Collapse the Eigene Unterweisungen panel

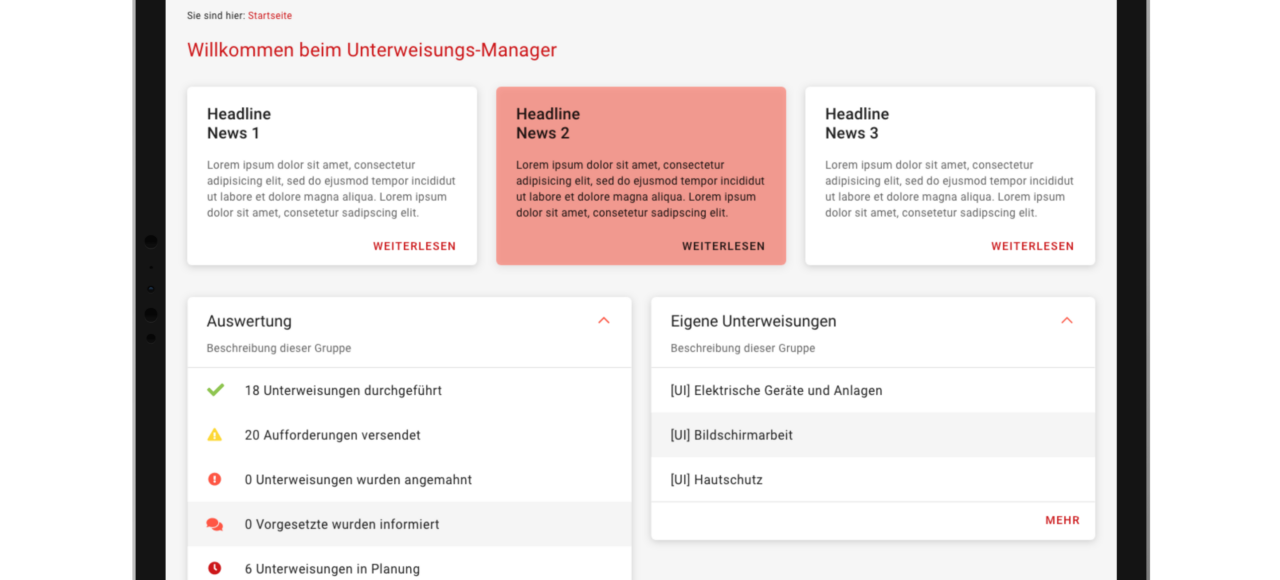(1066, 321)
